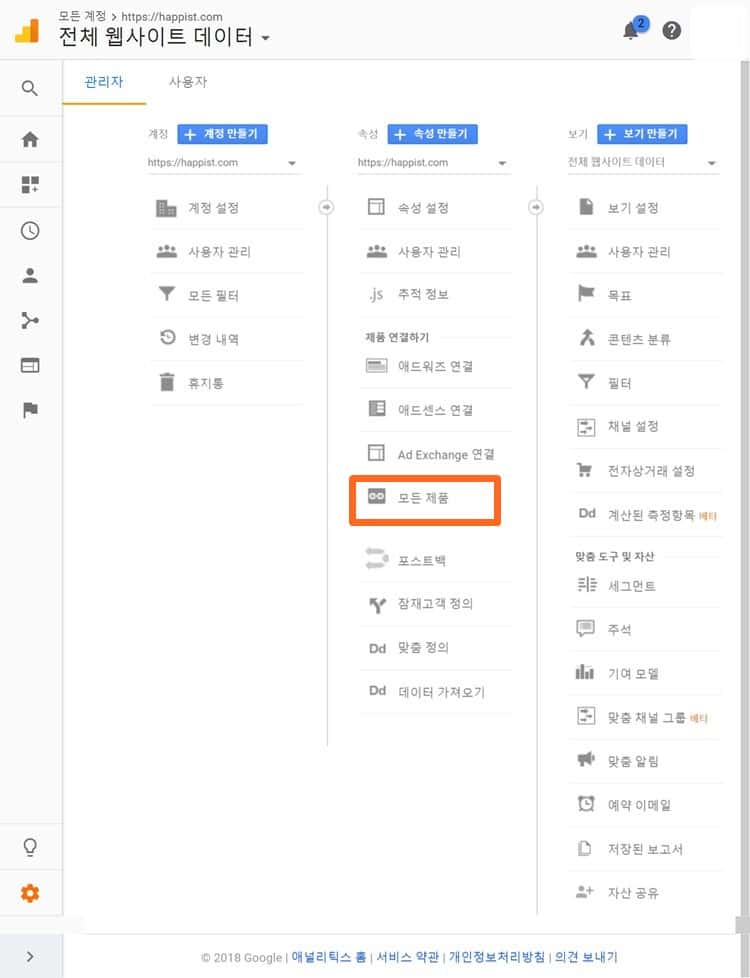
Task: Open the Conversions flag icon in sidebar
Action: tap(30, 410)
